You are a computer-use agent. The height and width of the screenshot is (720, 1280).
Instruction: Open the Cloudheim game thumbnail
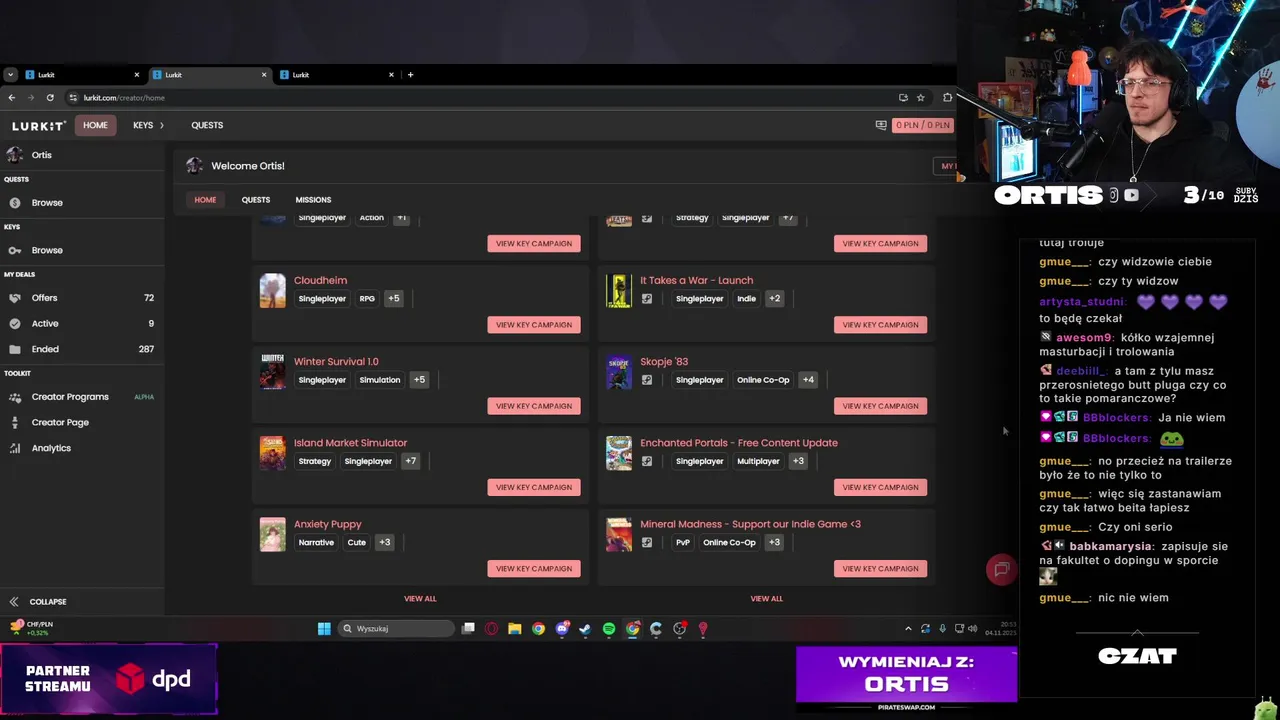pos(272,291)
